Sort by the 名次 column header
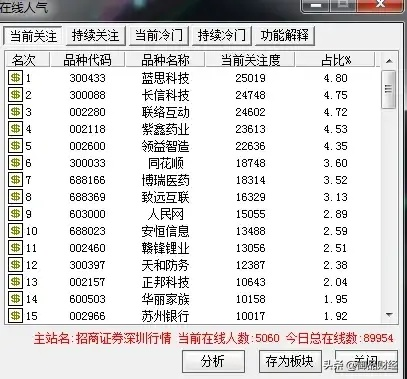 tap(28, 60)
